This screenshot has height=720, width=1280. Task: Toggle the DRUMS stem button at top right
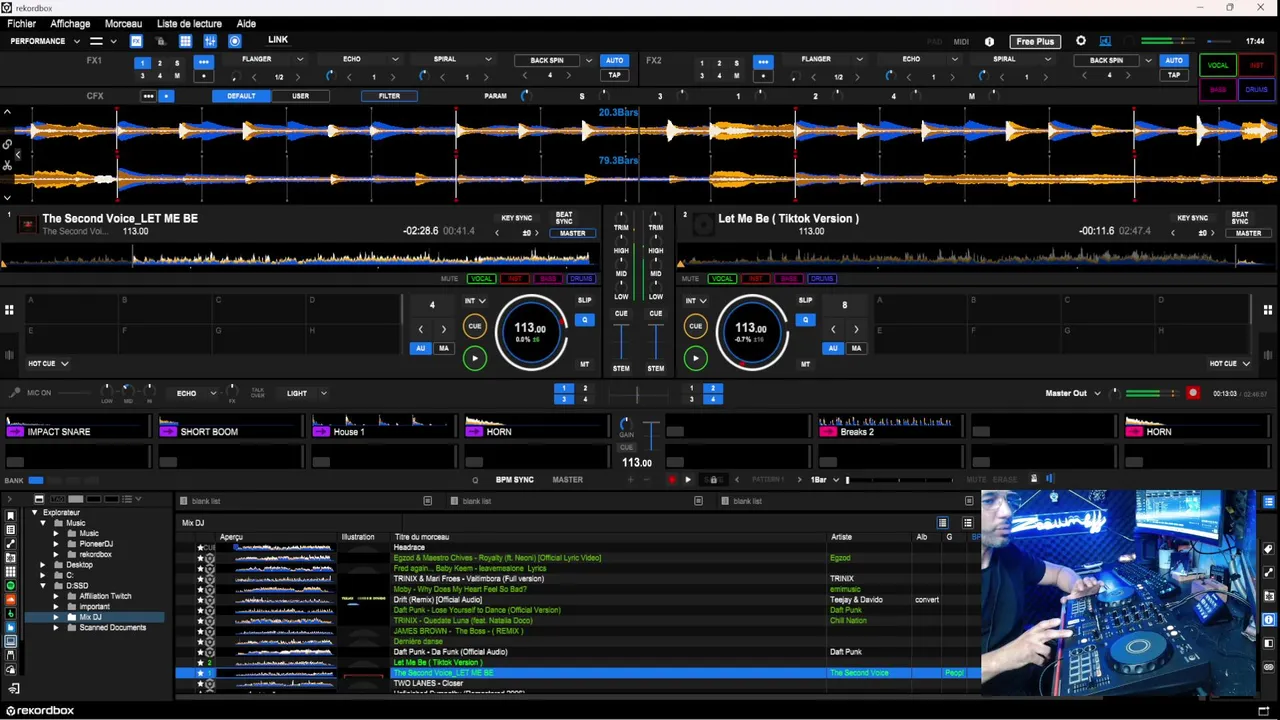point(1256,89)
